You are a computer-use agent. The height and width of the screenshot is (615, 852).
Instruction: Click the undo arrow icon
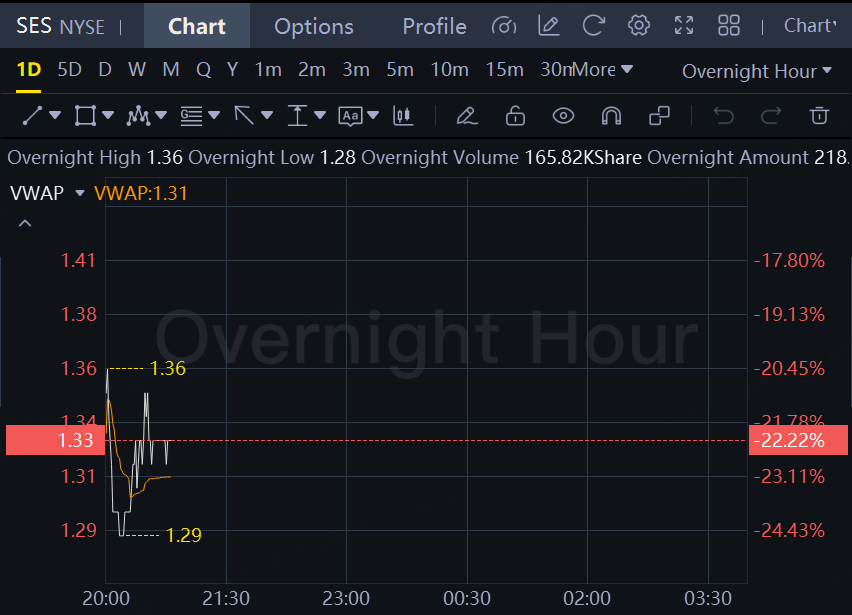coord(724,116)
